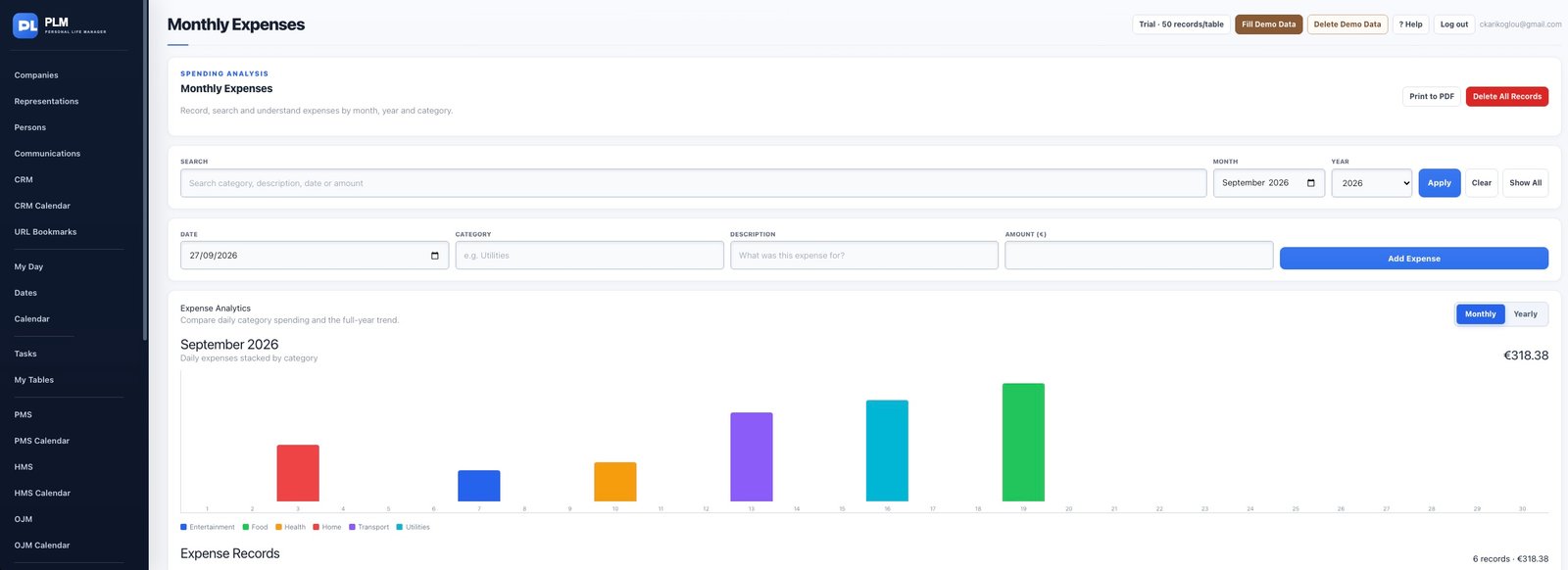Apply the month and year filter

(x=1439, y=183)
